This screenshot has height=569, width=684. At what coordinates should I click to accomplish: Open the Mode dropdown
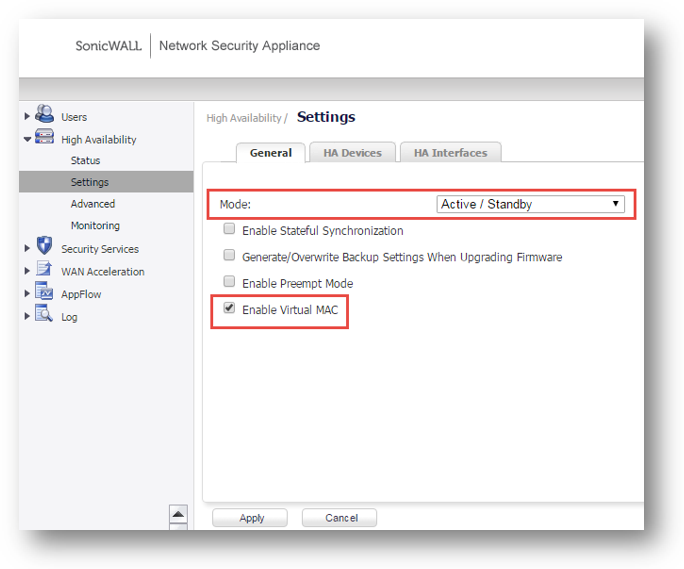pos(531,204)
